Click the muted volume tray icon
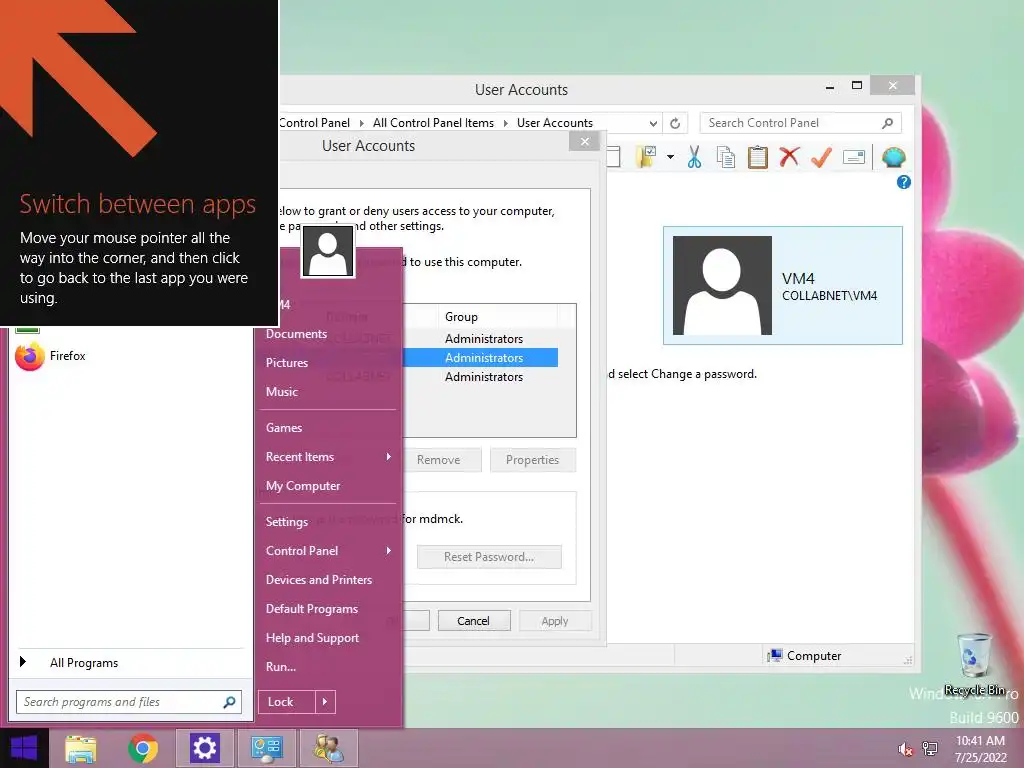The height and width of the screenshot is (768, 1024). (x=905, y=749)
